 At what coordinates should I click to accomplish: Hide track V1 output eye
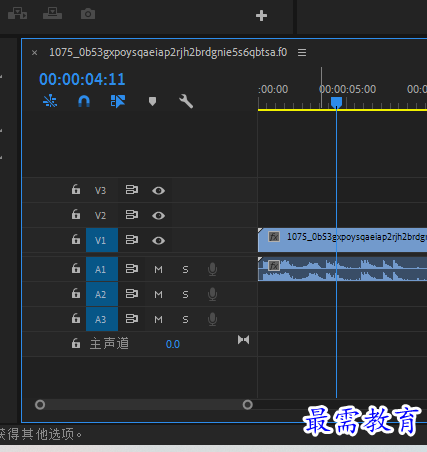pyautogui.click(x=158, y=240)
